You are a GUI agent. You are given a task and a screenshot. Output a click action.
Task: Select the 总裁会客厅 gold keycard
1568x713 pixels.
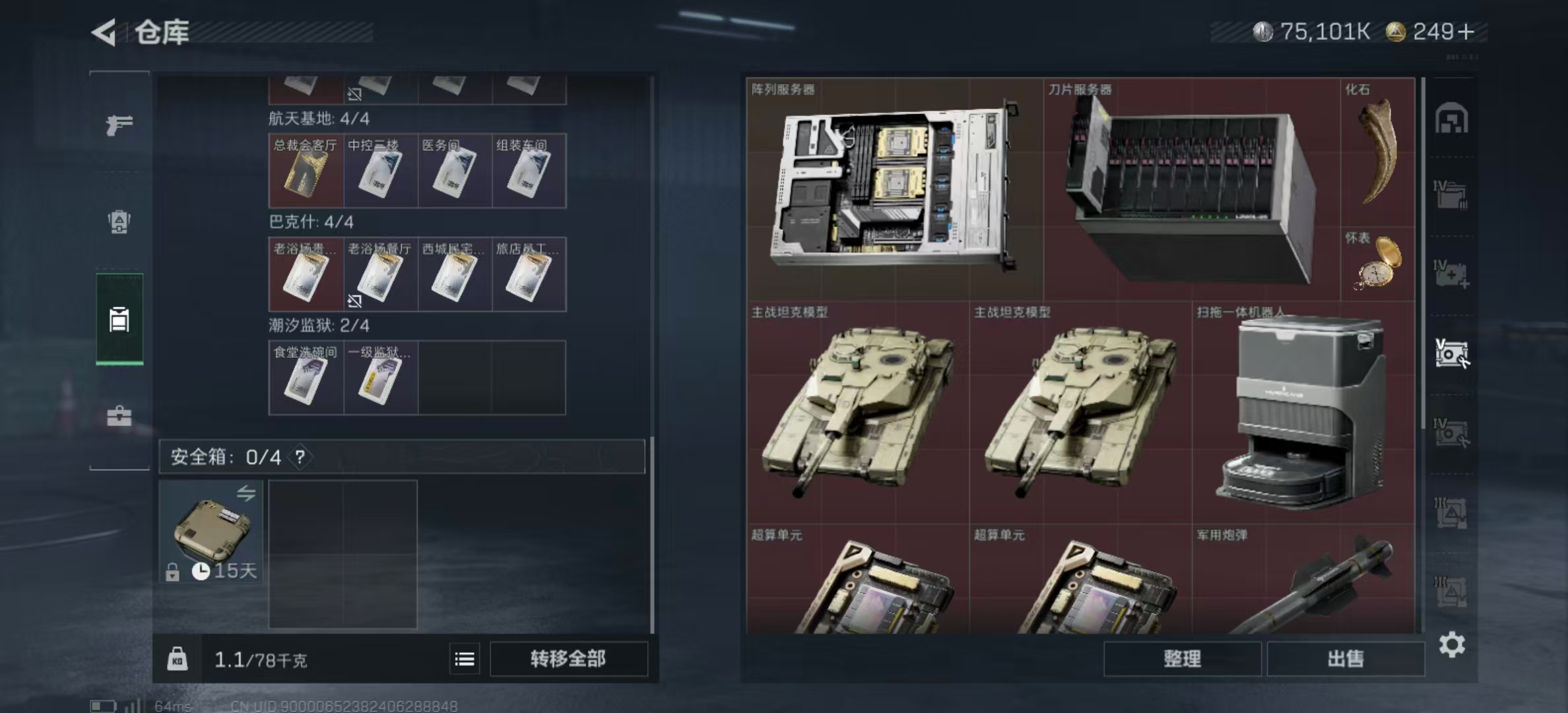tap(306, 171)
